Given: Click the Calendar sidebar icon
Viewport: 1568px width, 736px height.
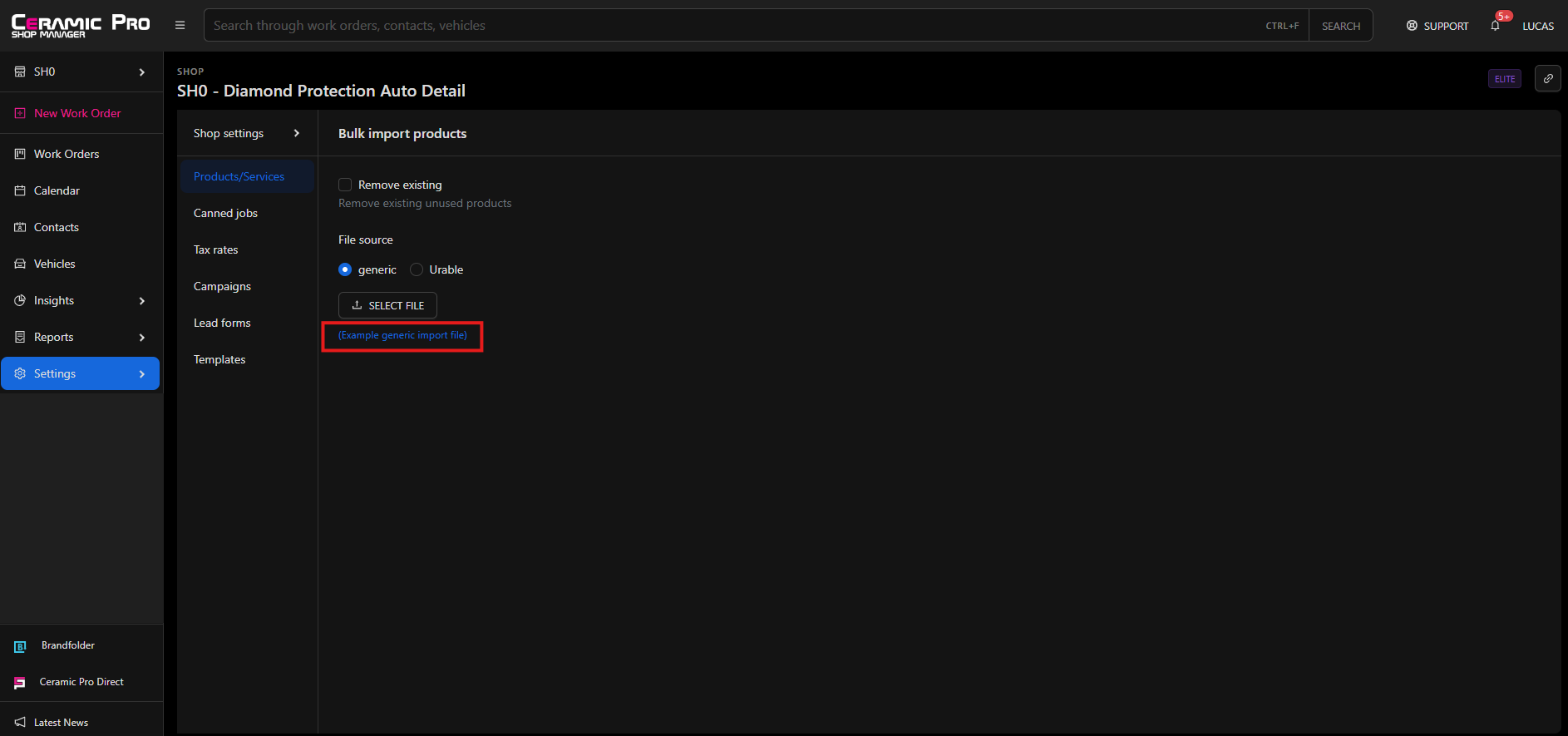Looking at the screenshot, I should coord(20,190).
